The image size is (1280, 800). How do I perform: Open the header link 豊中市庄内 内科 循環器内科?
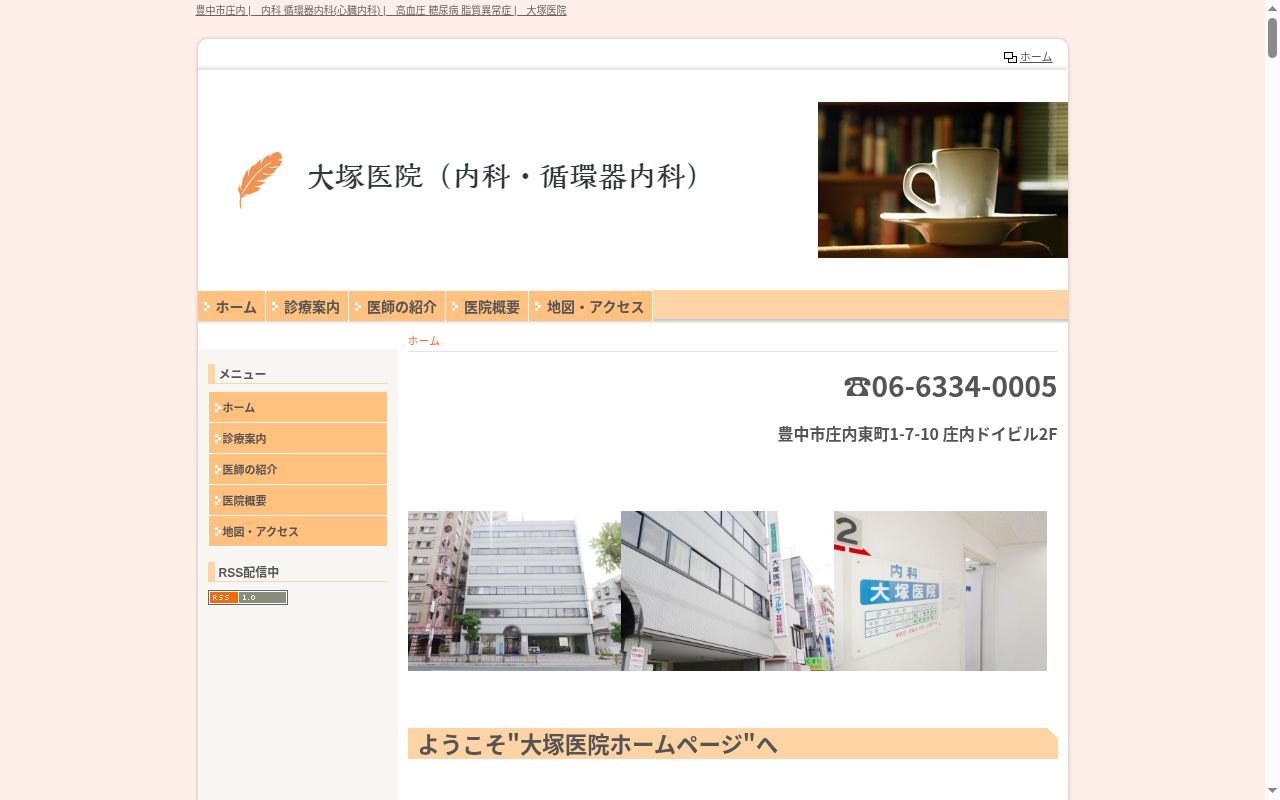[381, 10]
